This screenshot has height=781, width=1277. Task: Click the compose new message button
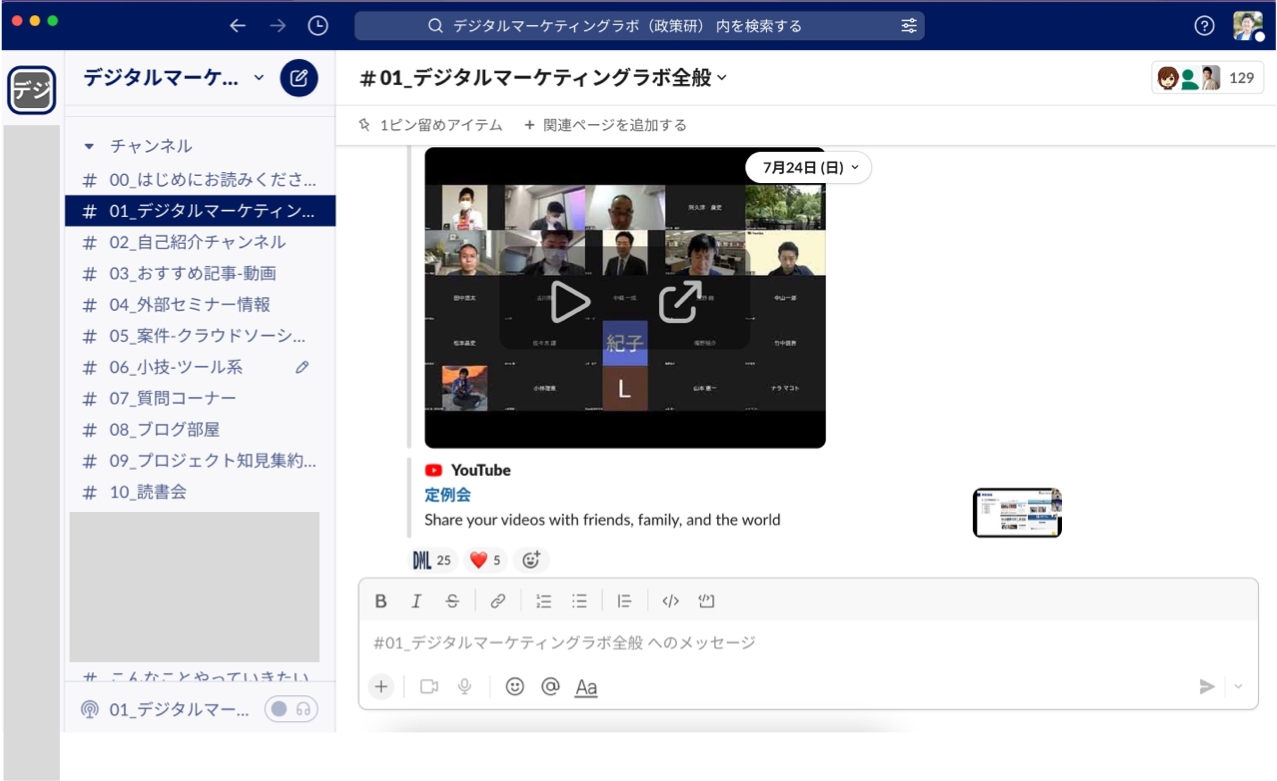point(298,77)
